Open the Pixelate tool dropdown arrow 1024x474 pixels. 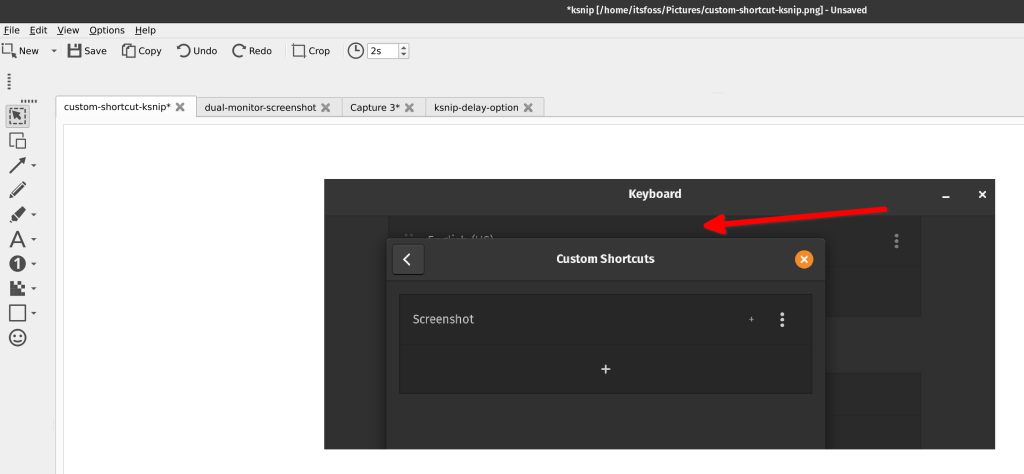(x=34, y=289)
